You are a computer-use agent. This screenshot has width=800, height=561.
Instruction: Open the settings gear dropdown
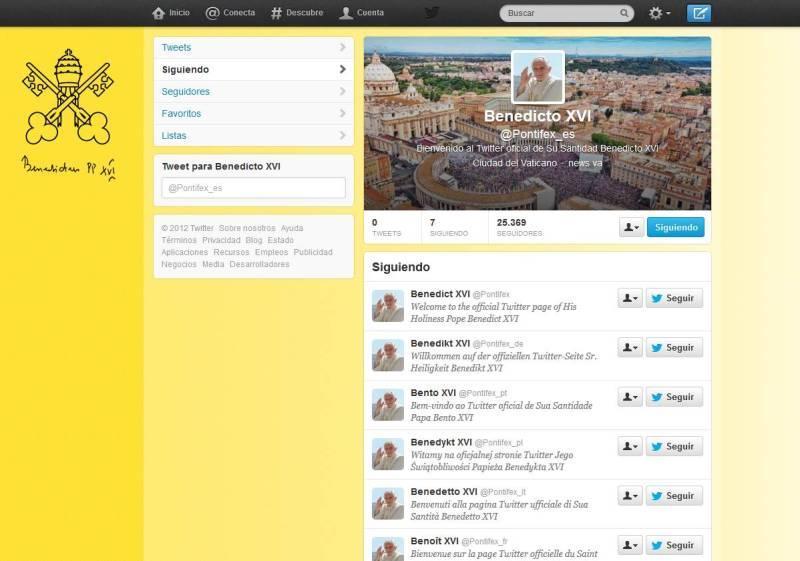coord(659,13)
